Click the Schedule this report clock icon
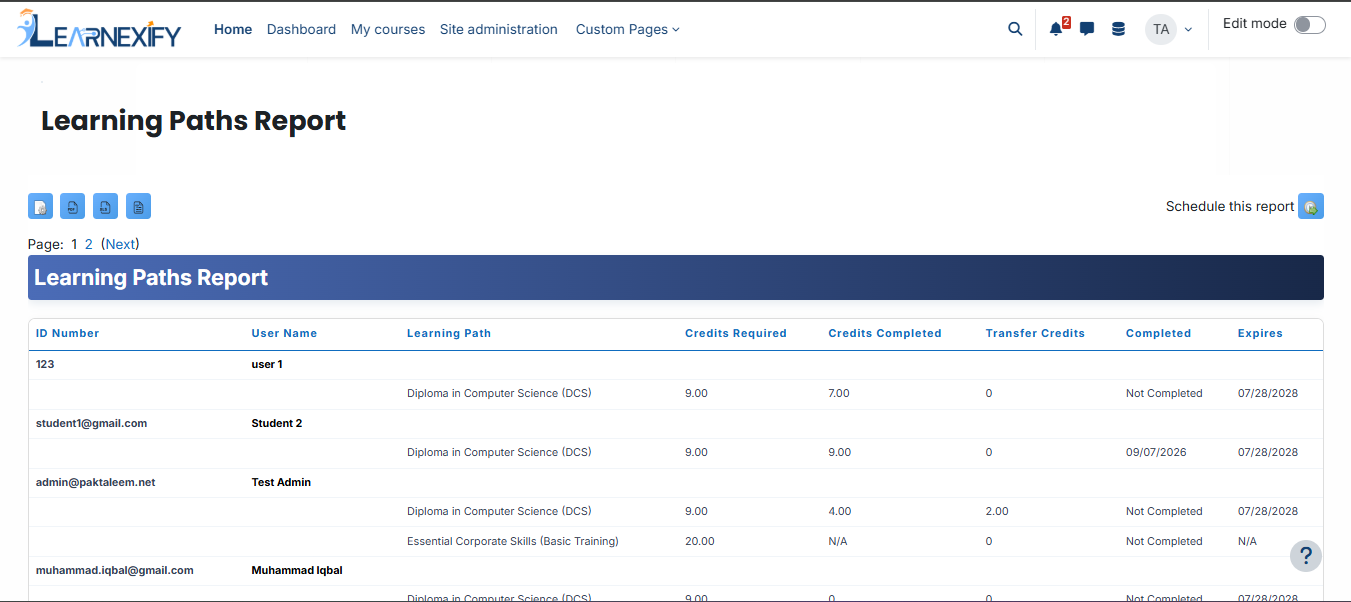Screen dimensions: 1351x602 [x=1311, y=206]
